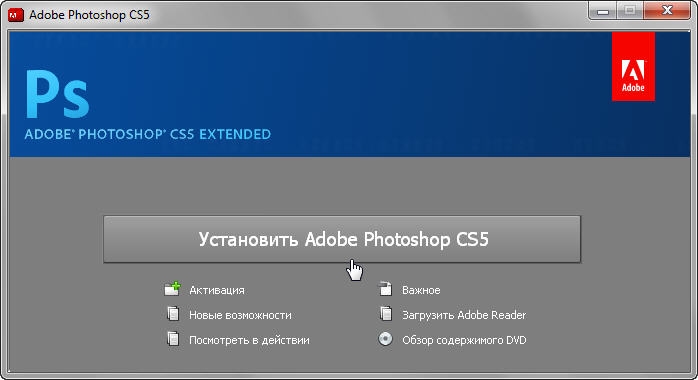The height and width of the screenshot is (380, 698).
Task: Click the Установить Adobe Photoshop CS5 button
Action: (x=342, y=239)
